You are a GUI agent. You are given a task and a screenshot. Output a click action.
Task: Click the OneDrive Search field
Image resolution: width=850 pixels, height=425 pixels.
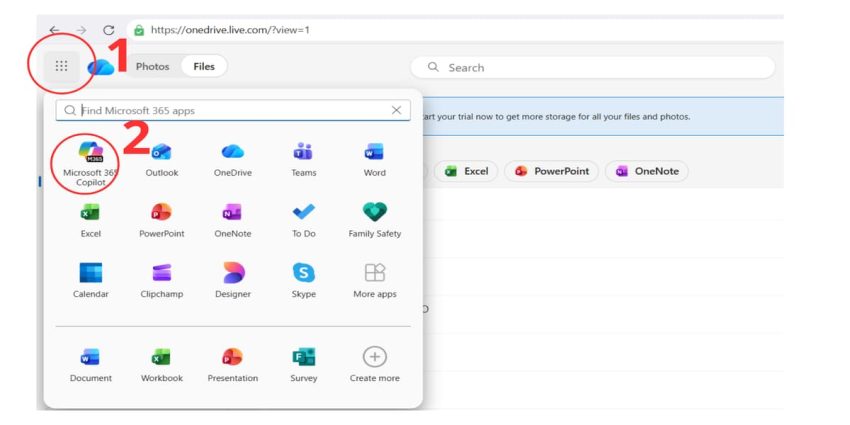(593, 67)
